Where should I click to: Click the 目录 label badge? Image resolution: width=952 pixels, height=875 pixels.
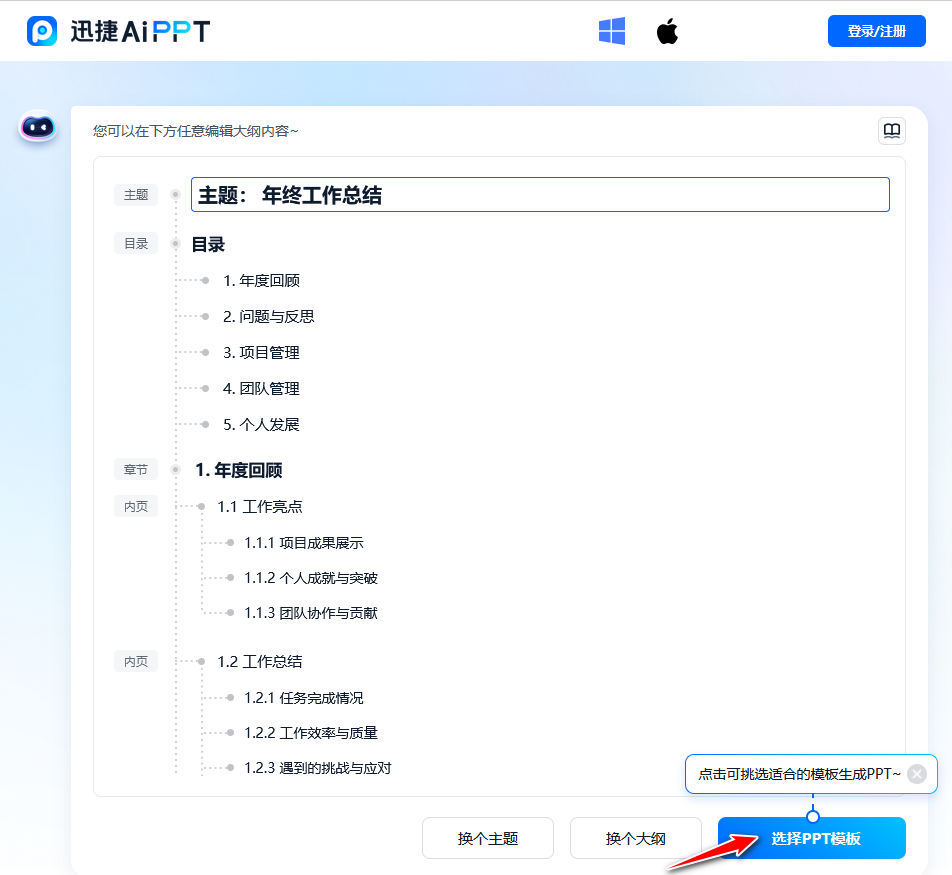[x=136, y=243]
